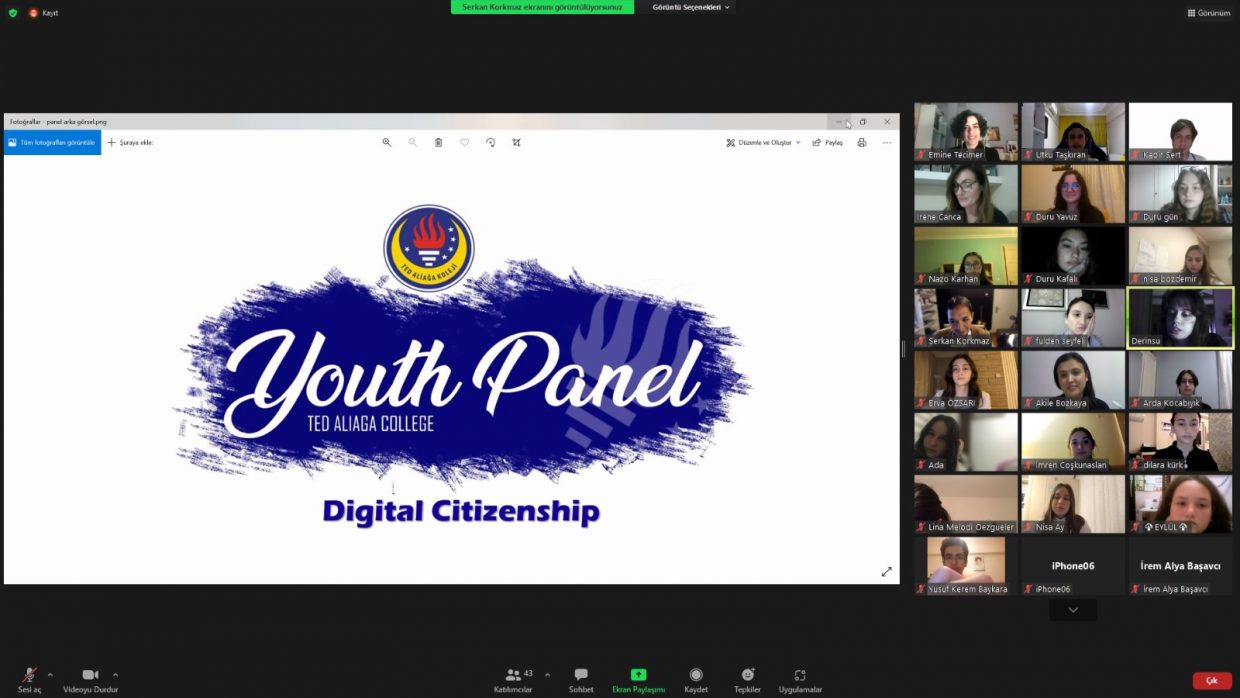The image size is (1240, 698).
Task: Choose İmren Coşkunaslan's video tile
Action: [x=1073, y=442]
